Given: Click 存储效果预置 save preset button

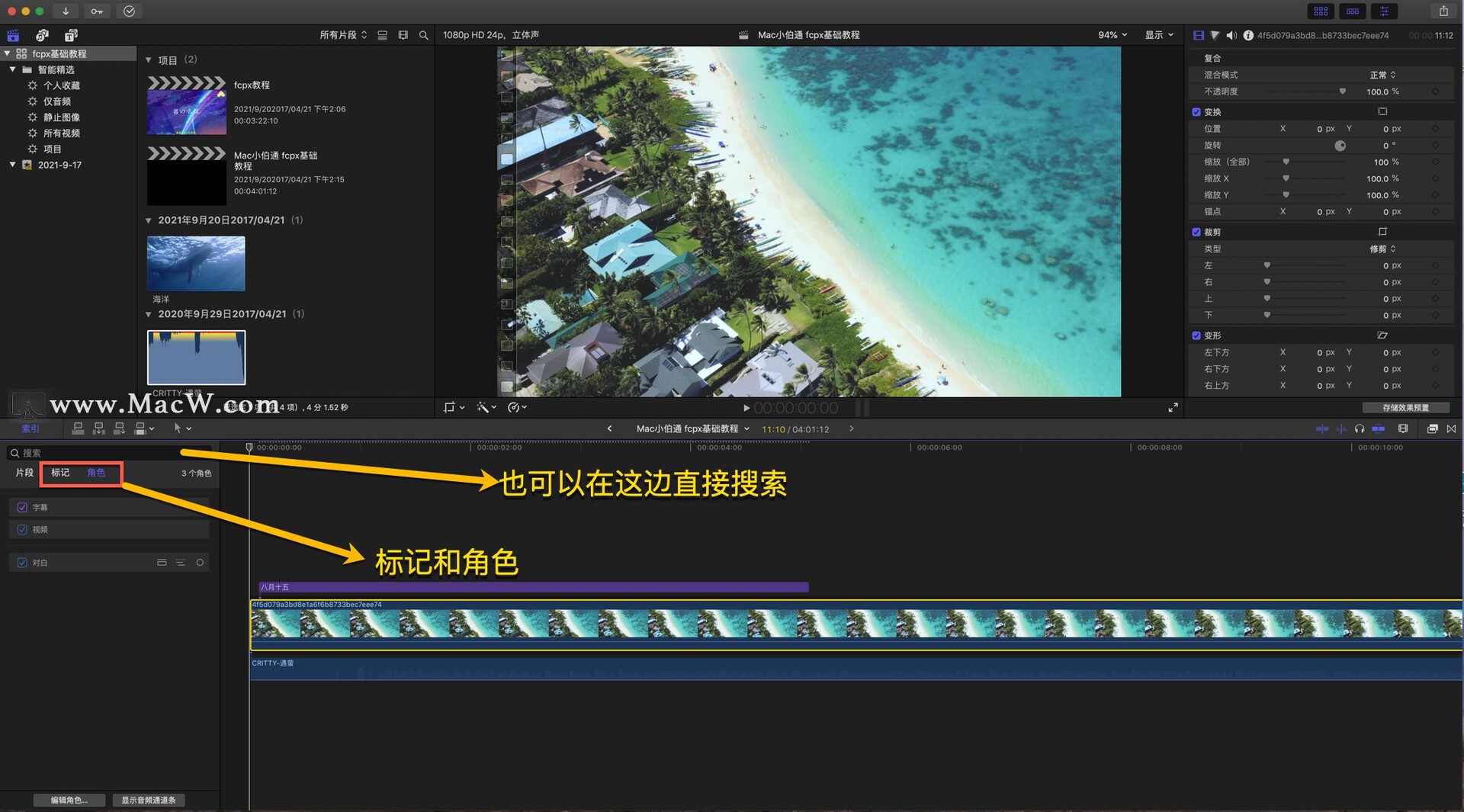Looking at the screenshot, I should (1405, 408).
